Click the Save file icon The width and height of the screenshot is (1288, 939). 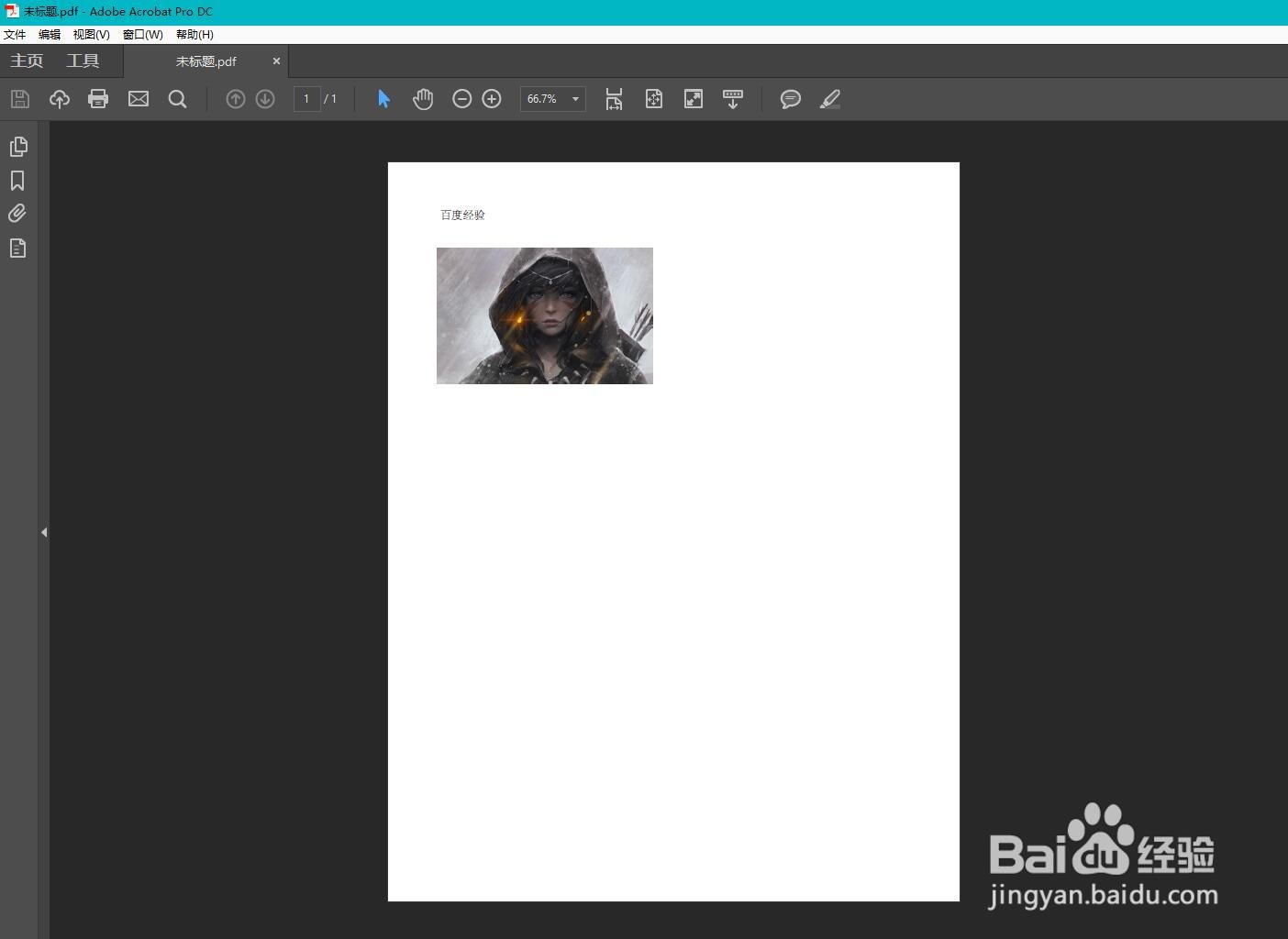point(20,99)
